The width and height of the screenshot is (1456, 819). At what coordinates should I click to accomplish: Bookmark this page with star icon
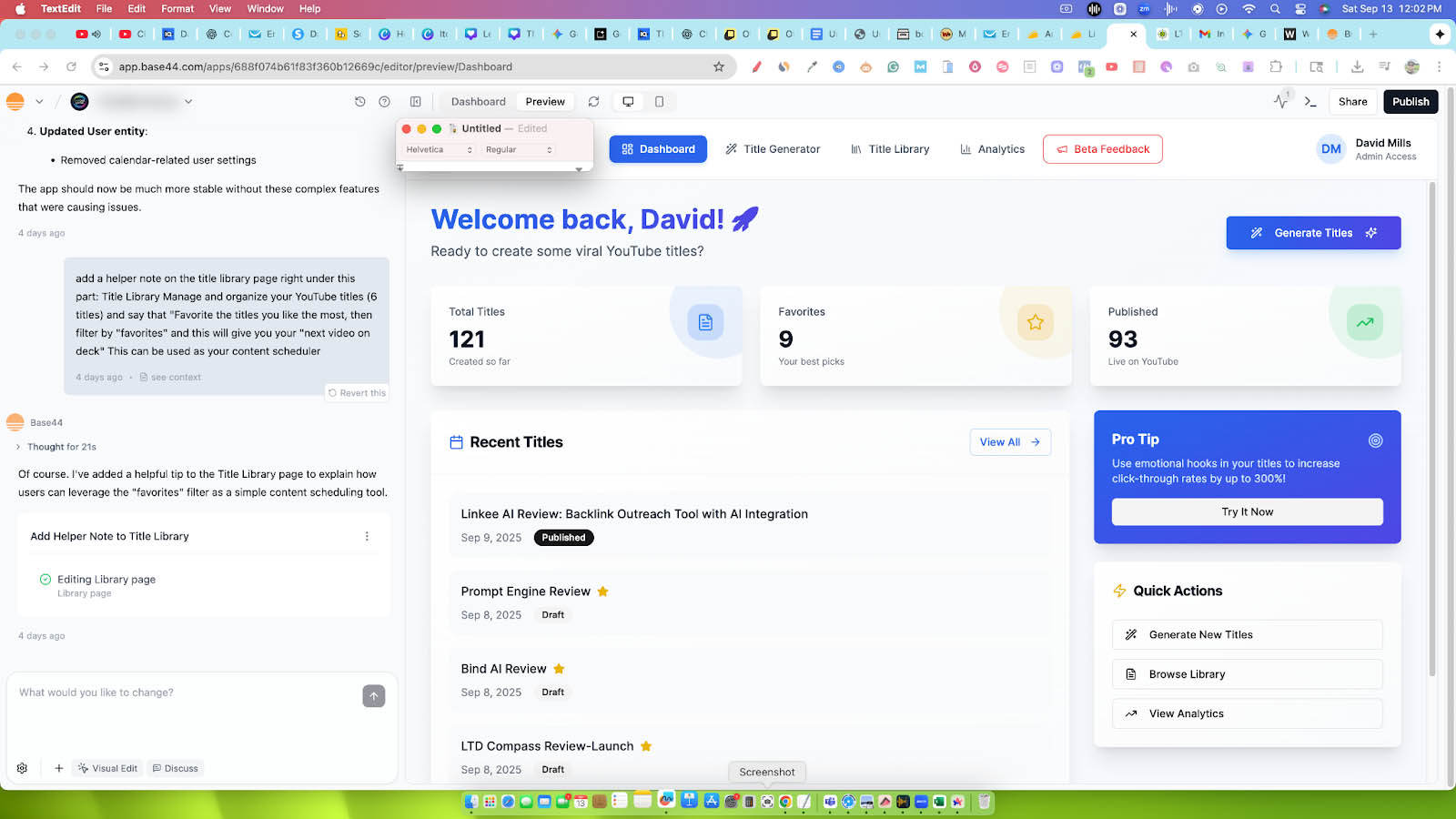(x=719, y=66)
